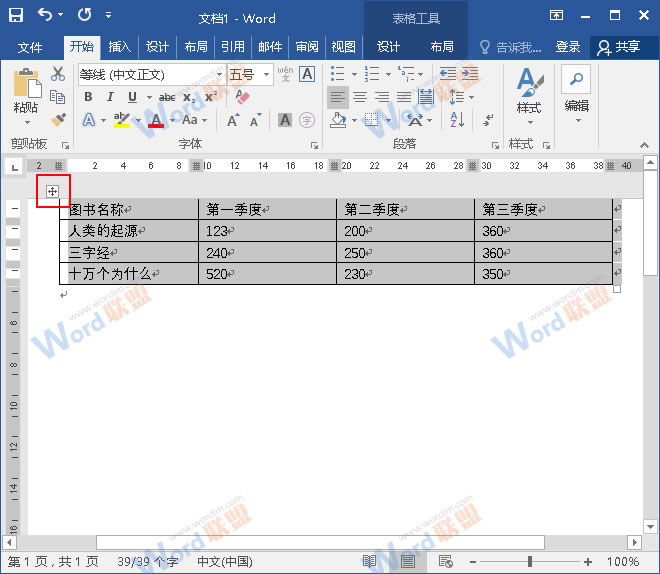Toggle Underline formatting
This screenshot has height=574, width=660.
tap(132, 97)
